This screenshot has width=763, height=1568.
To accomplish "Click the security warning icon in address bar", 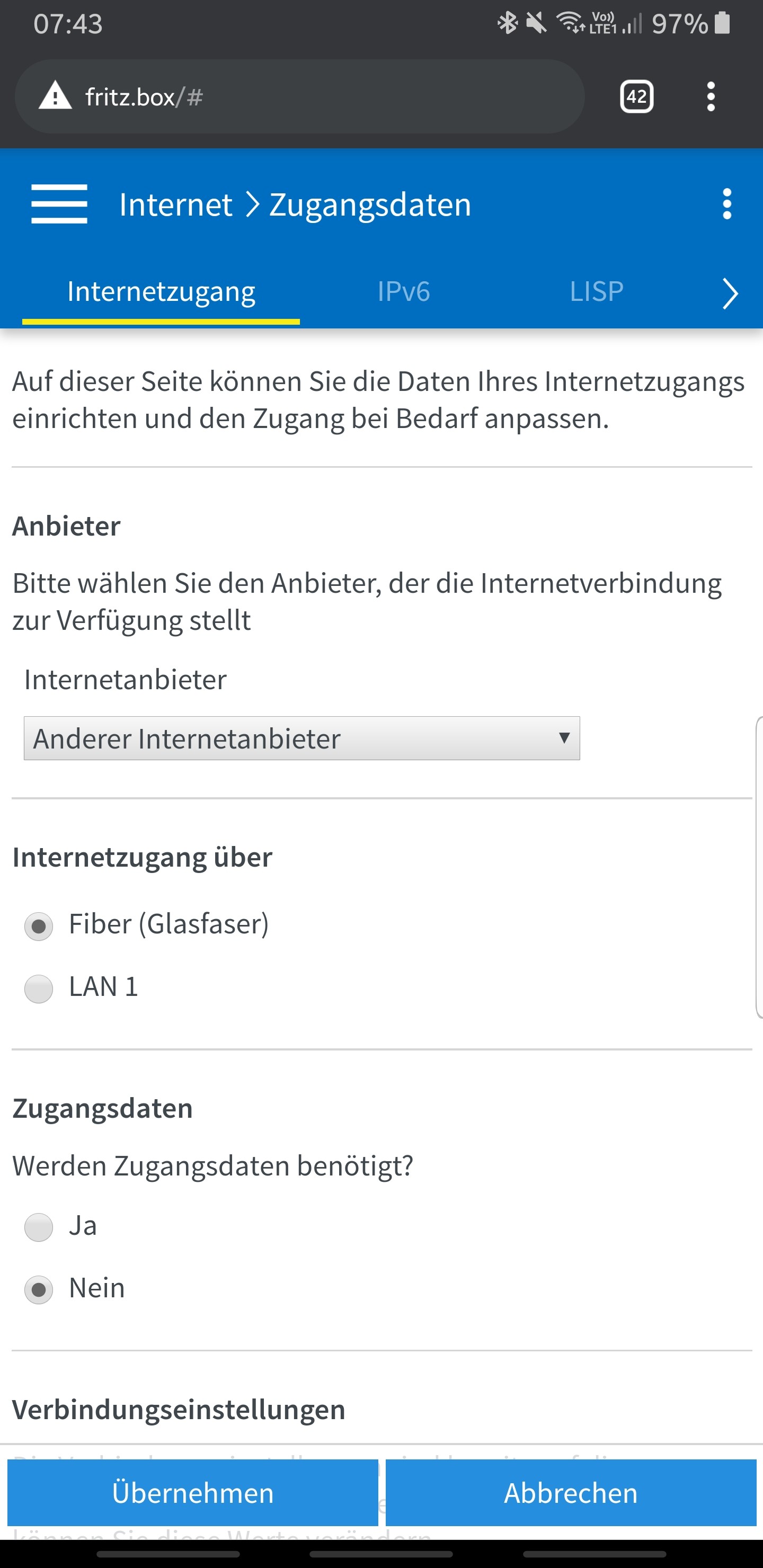I will point(54,96).
